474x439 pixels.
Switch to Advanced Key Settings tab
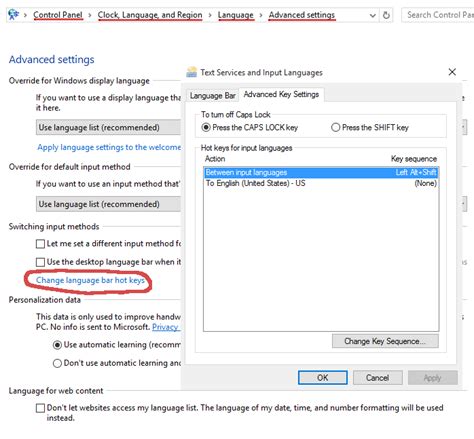click(x=281, y=94)
